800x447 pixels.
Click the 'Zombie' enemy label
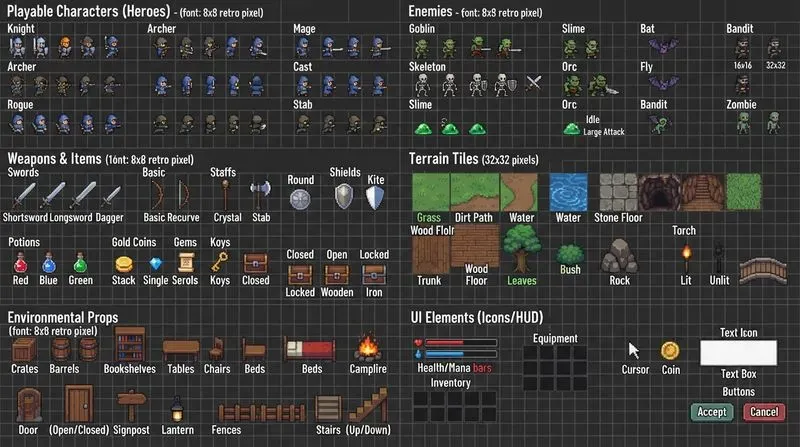(741, 105)
